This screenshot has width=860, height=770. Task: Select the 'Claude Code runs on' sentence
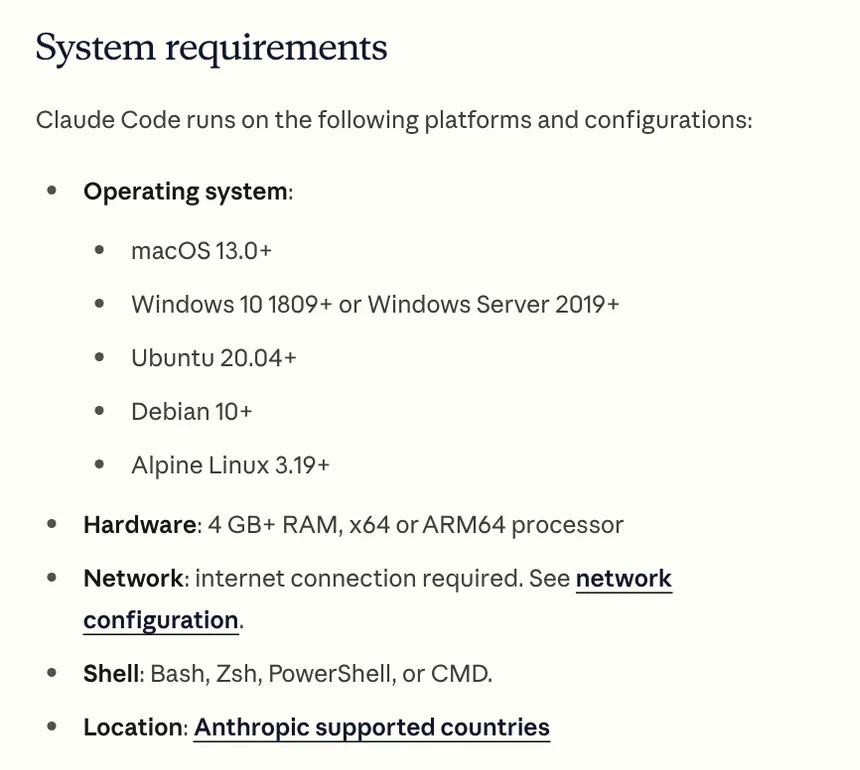(394, 120)
